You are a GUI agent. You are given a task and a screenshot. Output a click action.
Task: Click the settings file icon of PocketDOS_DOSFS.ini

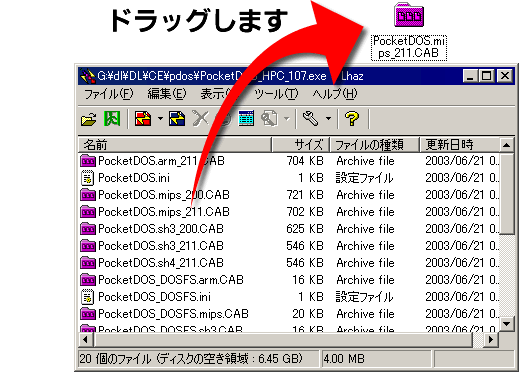[x=88, y=297]
